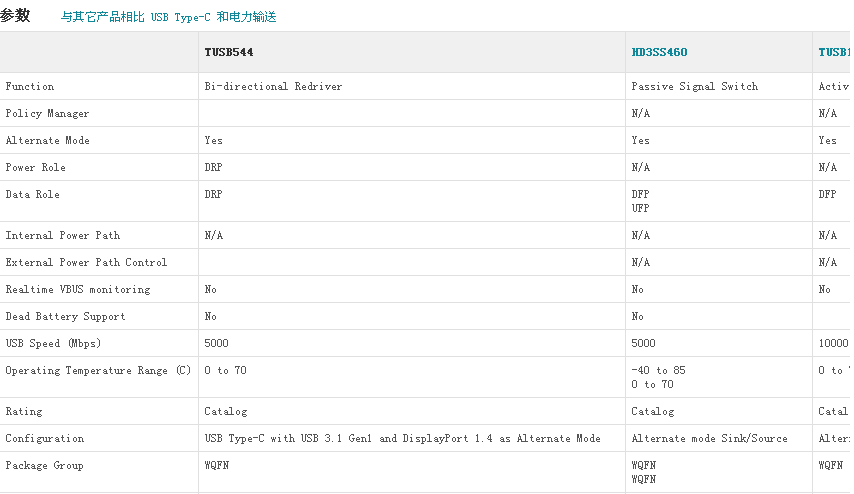Click the Package Group row label
Image resolution: width=854 pixels, height=494 pixels.
tap(44, 466)
